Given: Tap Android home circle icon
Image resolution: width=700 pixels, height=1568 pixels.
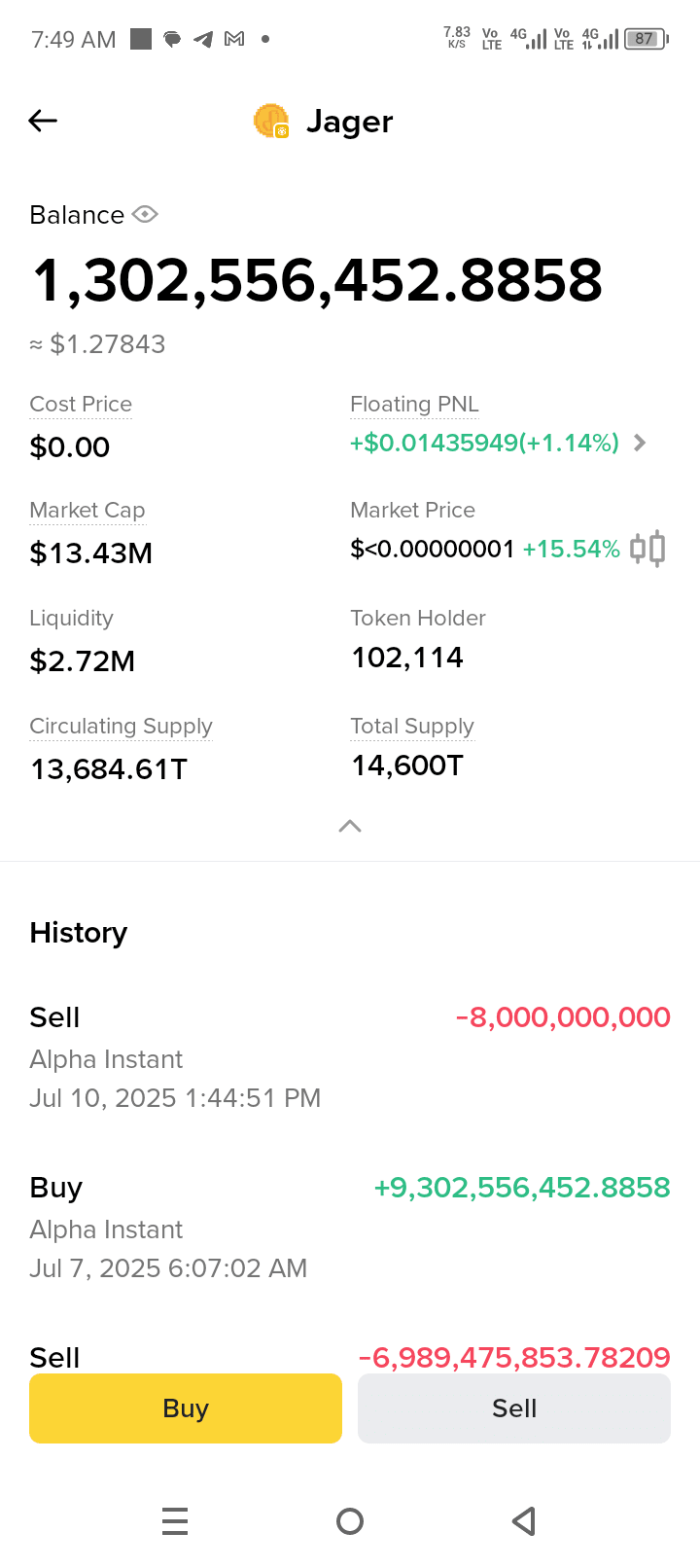Looking at the screenshot, I should pos(350,1521).
